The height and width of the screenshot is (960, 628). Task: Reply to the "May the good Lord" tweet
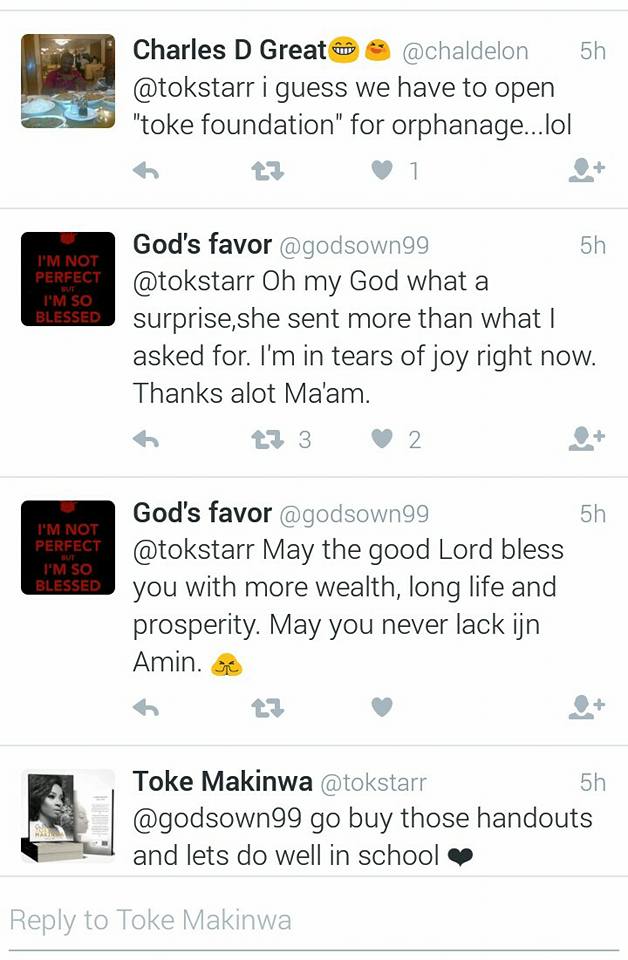147,707
